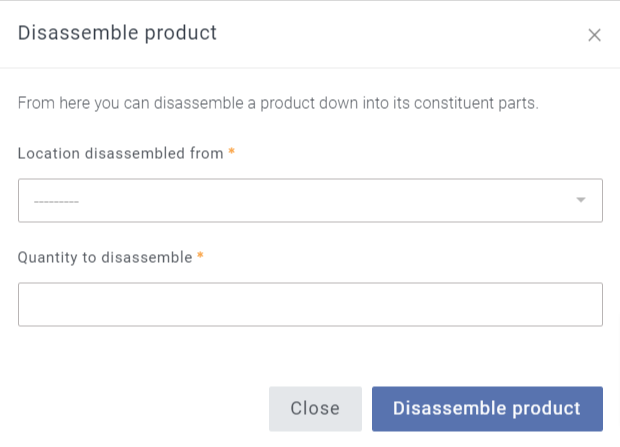
Task: Place the cursor in the empty quantity text box
Action: (310, 305)
